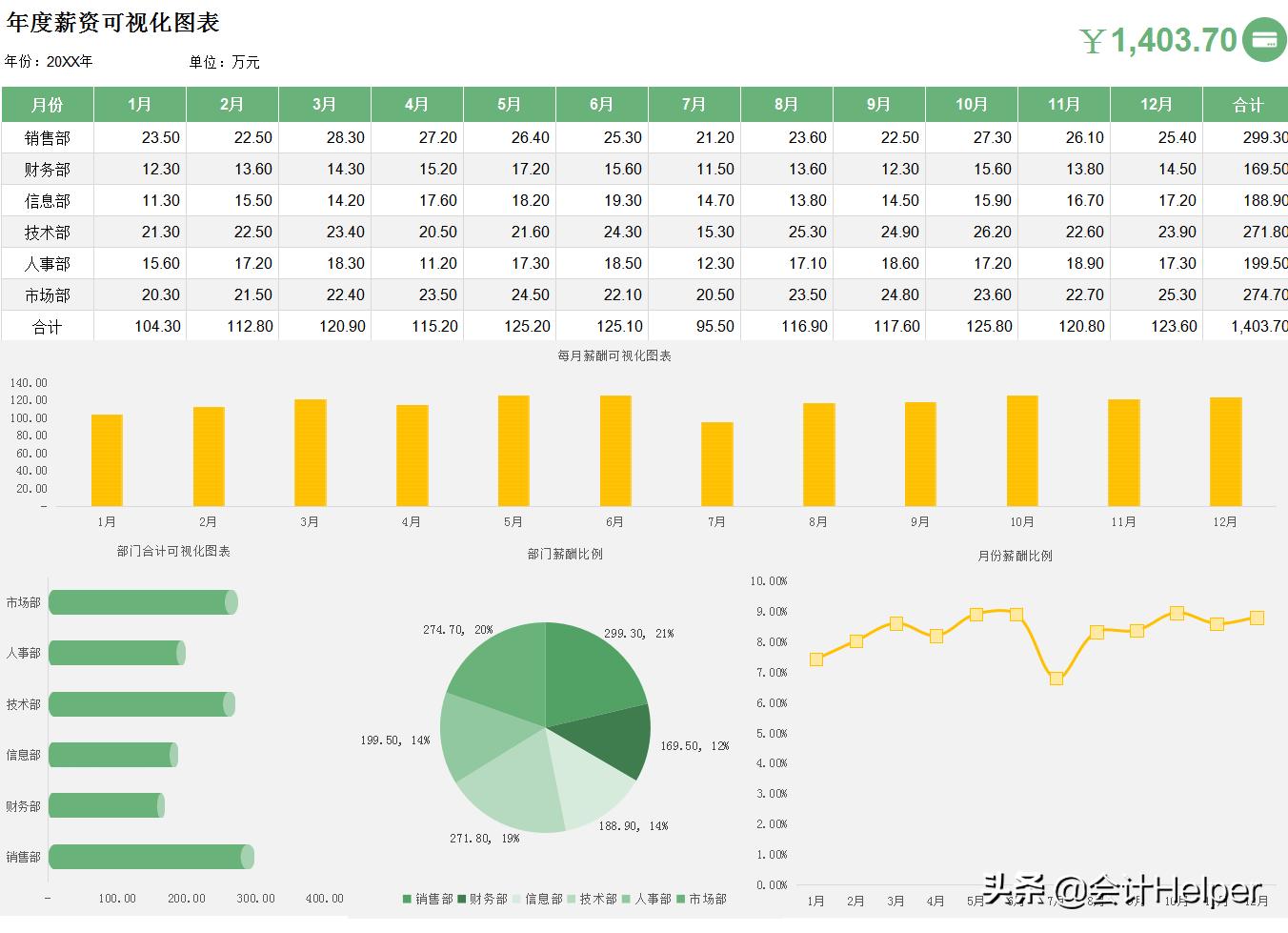1288x933 pixels.
Task: Select the 7月 low point on the line chart
Action: pos(1056,679)
